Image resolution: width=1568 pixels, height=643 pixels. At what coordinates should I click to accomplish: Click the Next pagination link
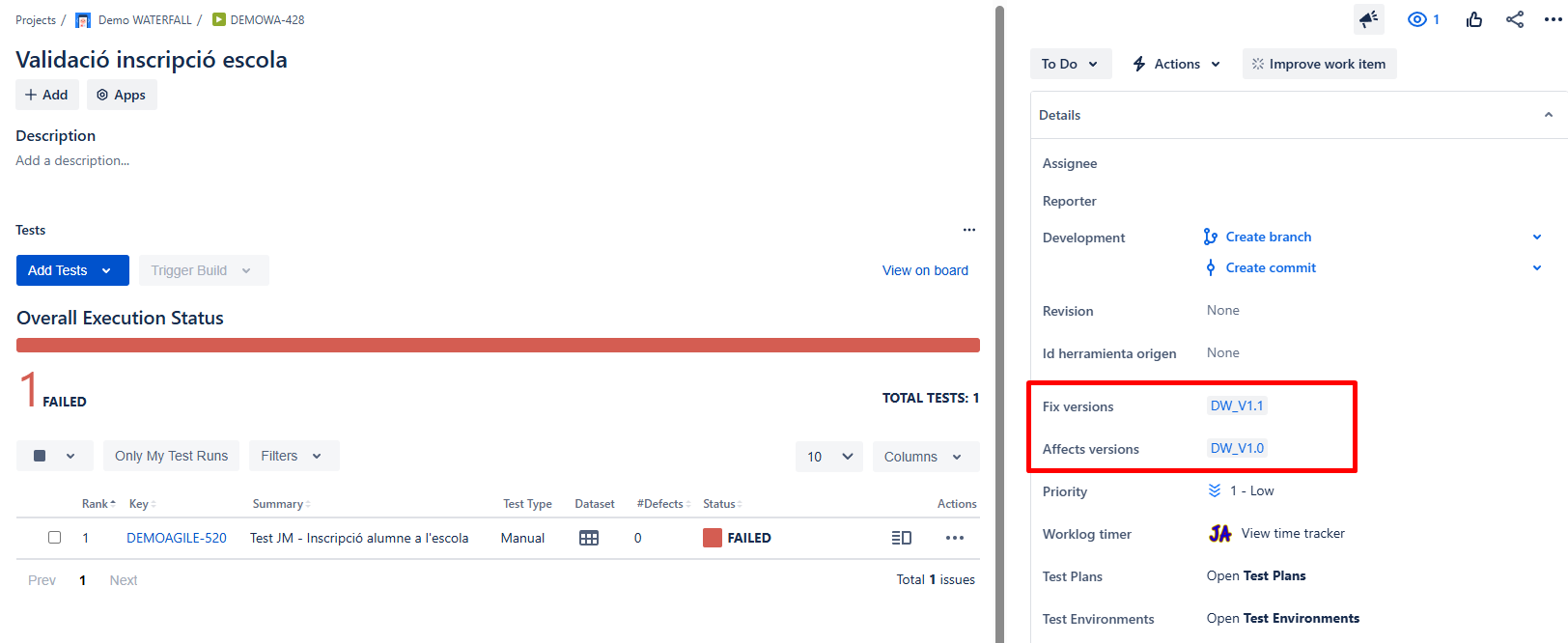(x=124, y=580)
